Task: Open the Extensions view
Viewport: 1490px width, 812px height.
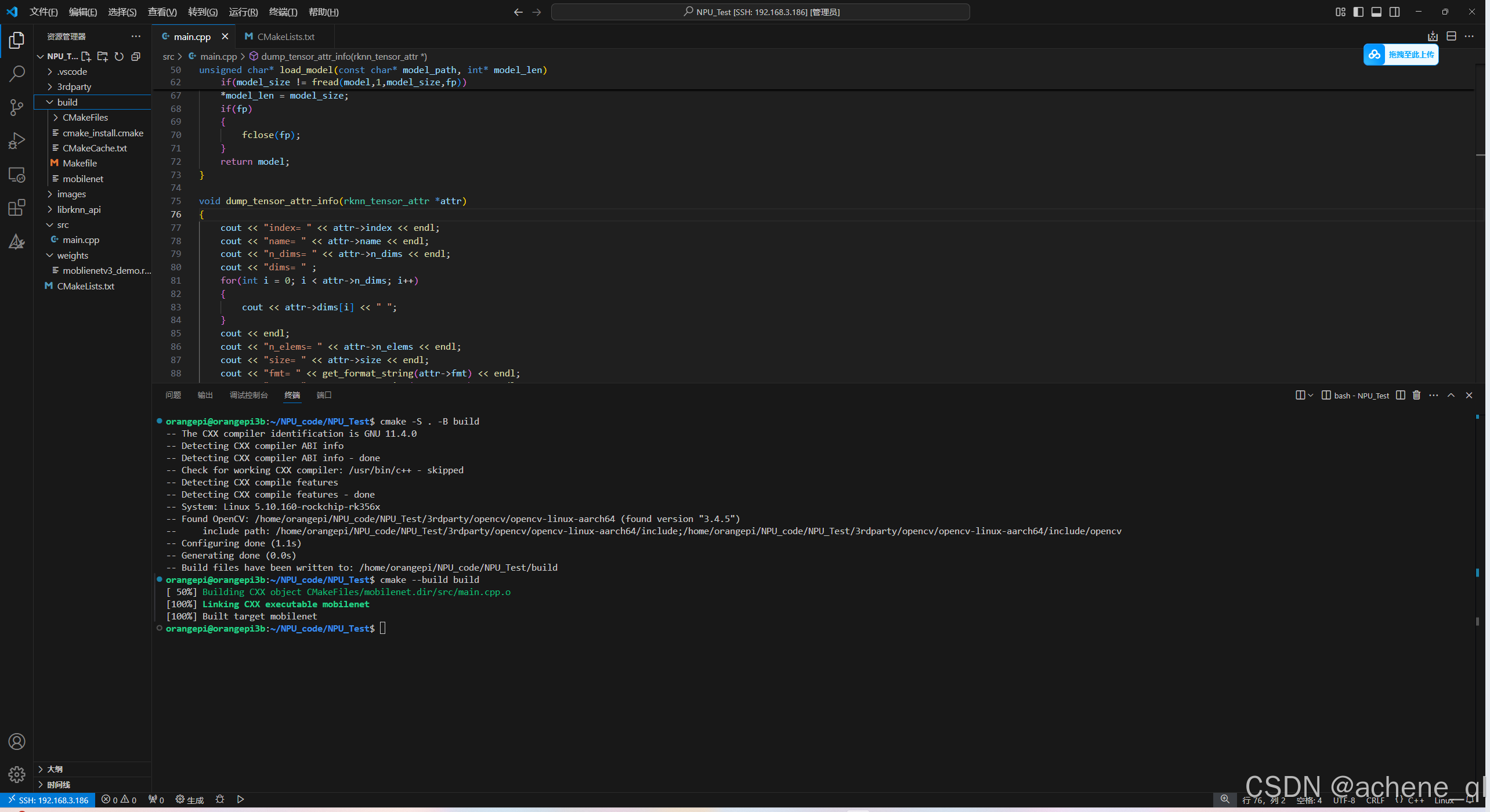Action: coord(17,208)
